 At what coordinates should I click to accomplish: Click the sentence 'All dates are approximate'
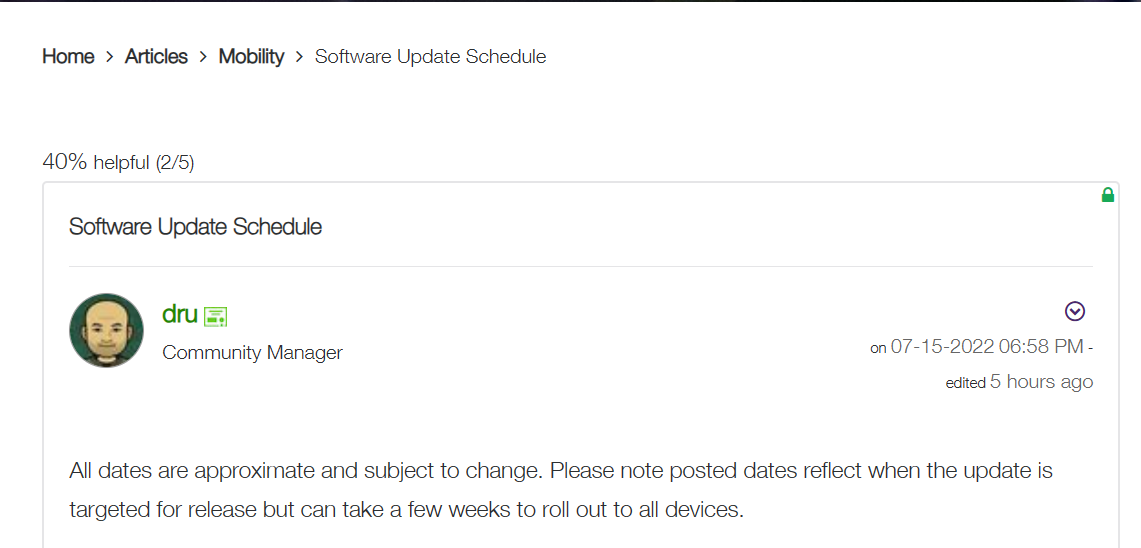click(x=306, y=470)
